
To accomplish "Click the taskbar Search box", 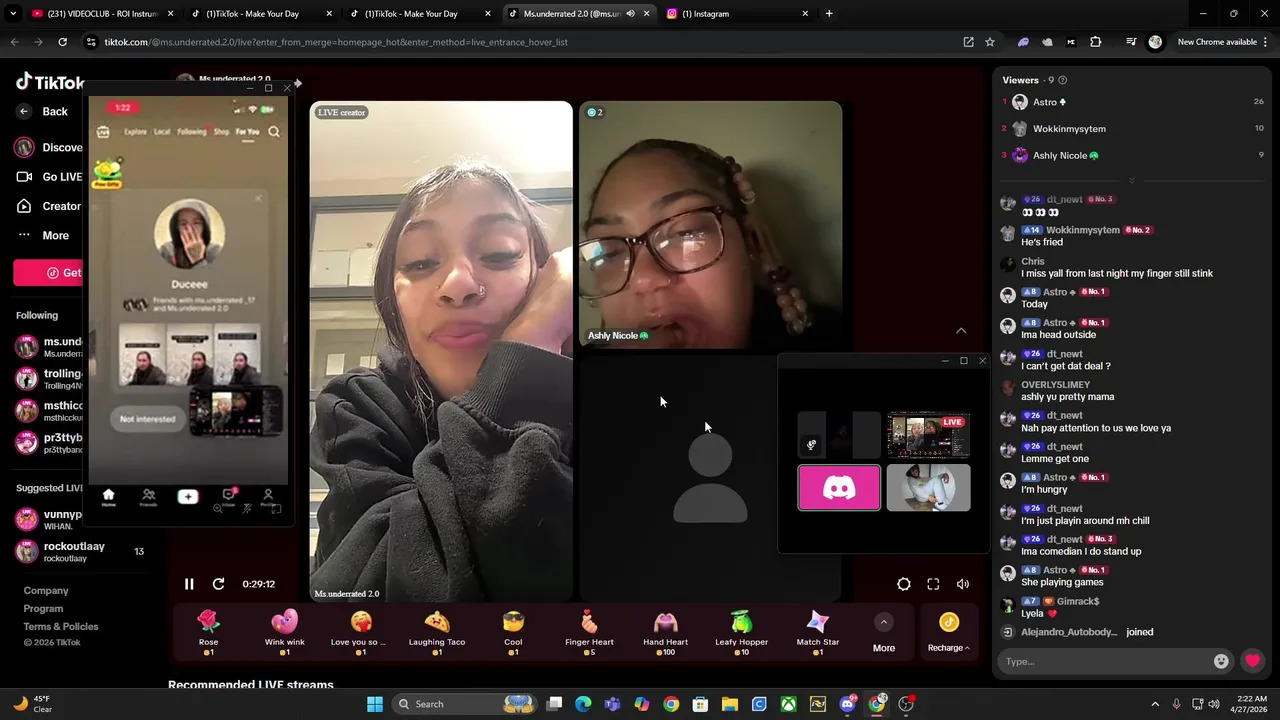I will (x=465, y=704).
